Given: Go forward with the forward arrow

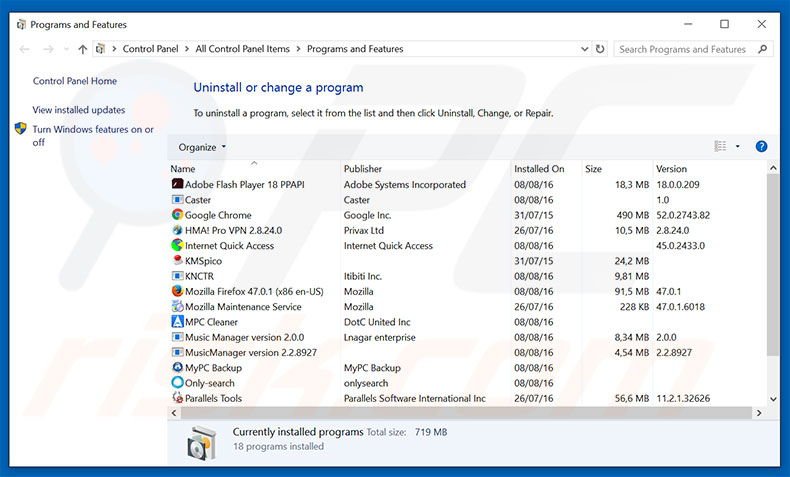Looking at the screenshot, I should [x=48, y=49].
